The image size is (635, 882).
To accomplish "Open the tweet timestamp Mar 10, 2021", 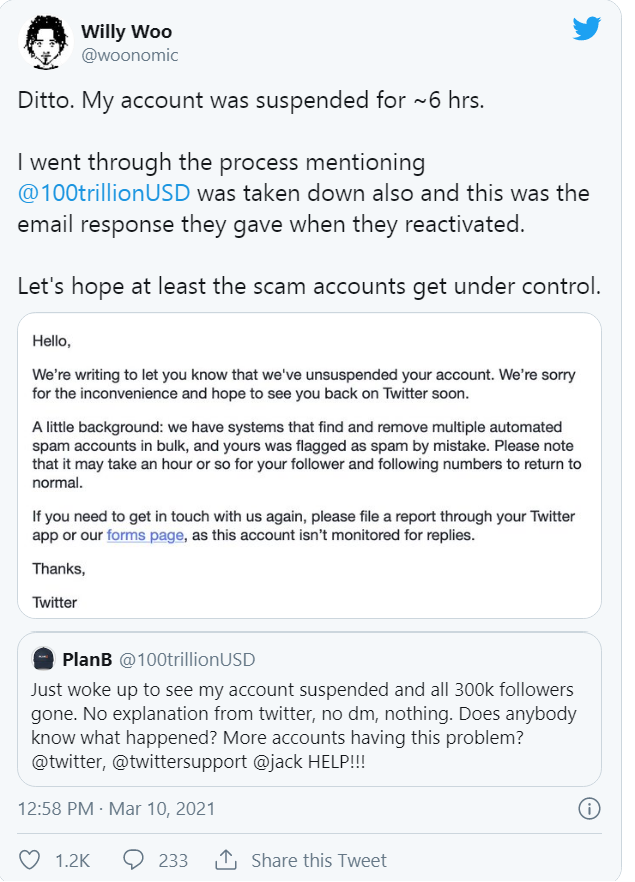I will click(116, 808).
